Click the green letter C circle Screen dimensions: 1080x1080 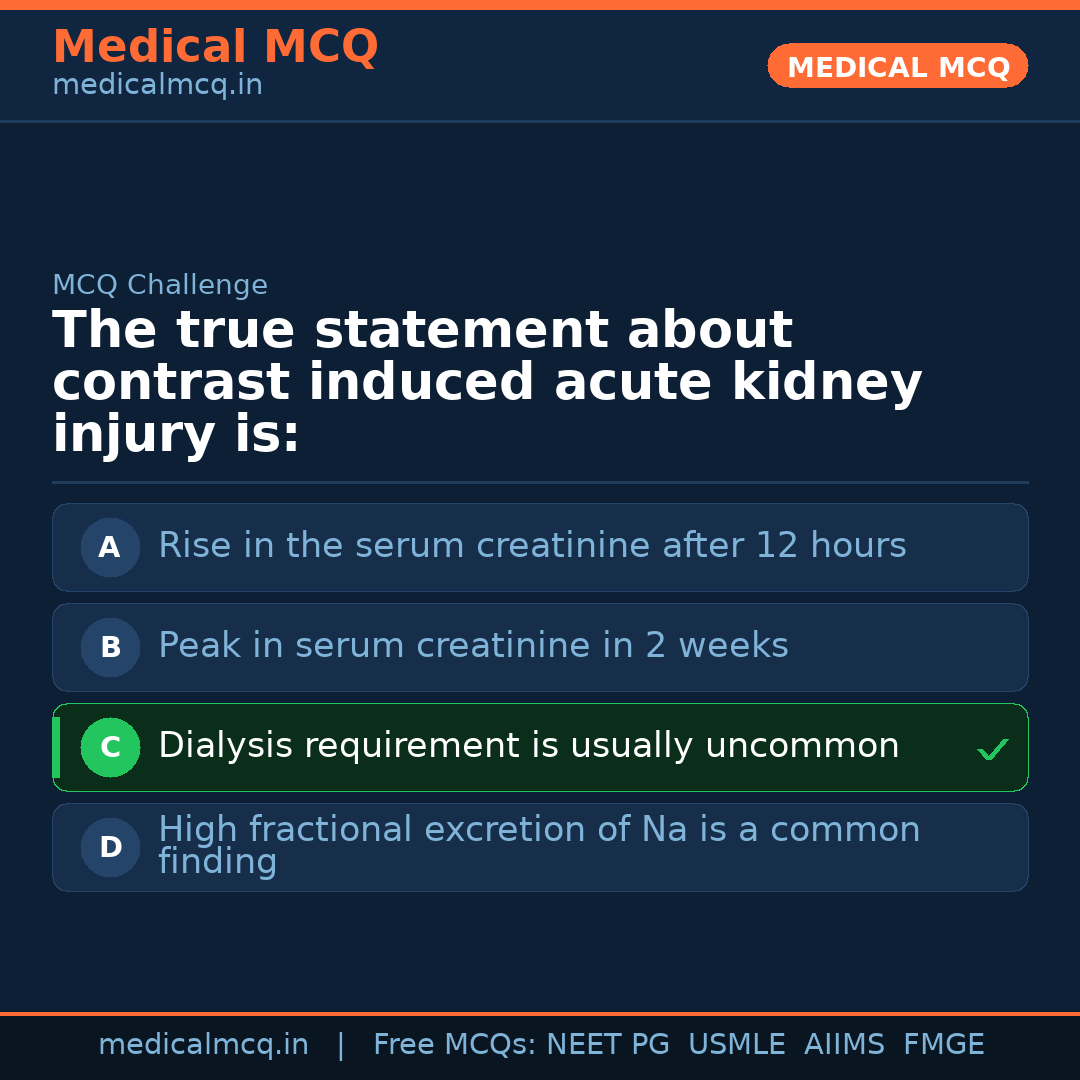(110, 747)
